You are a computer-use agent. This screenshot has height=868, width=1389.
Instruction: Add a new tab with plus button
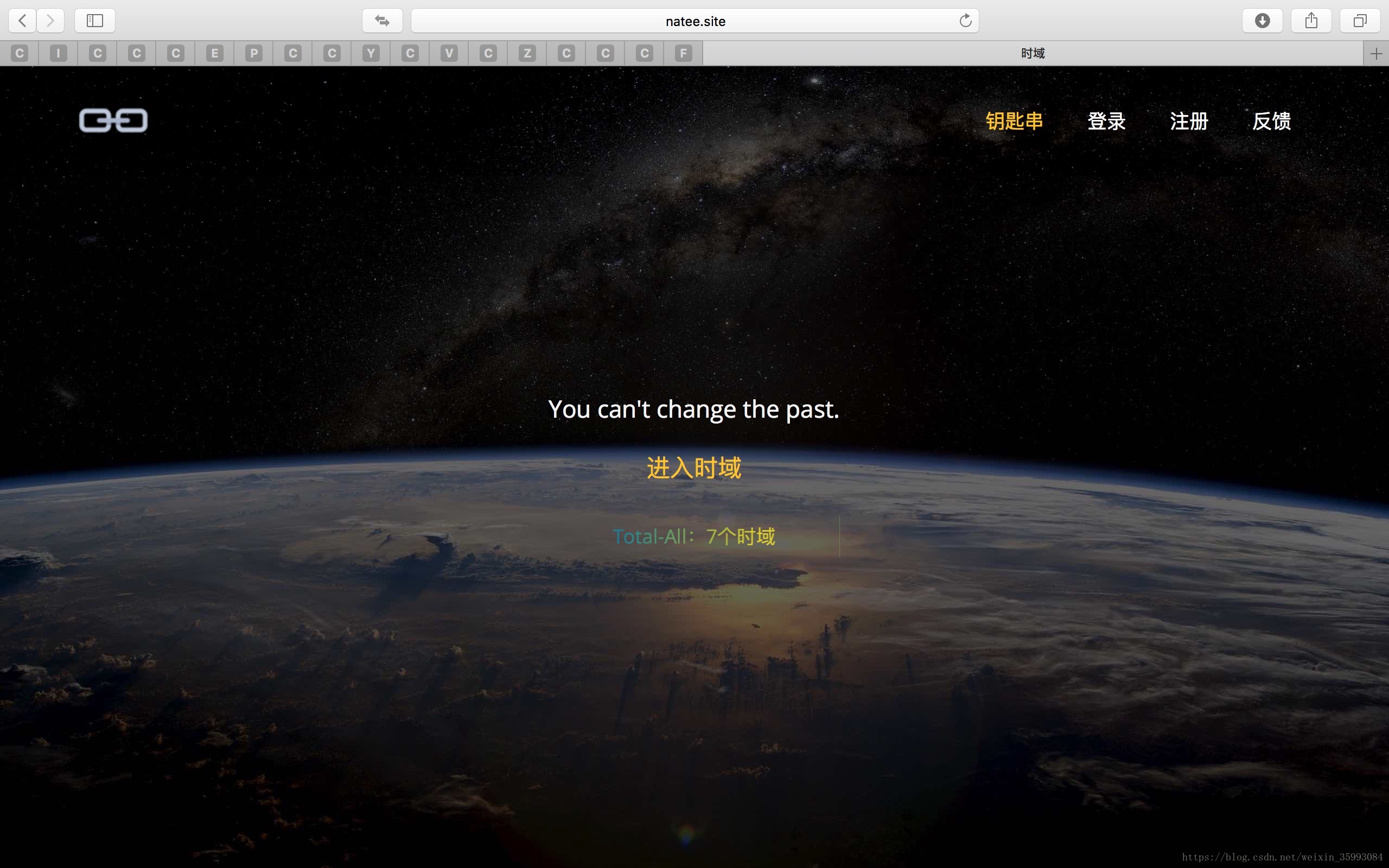tap(1376, 53)
